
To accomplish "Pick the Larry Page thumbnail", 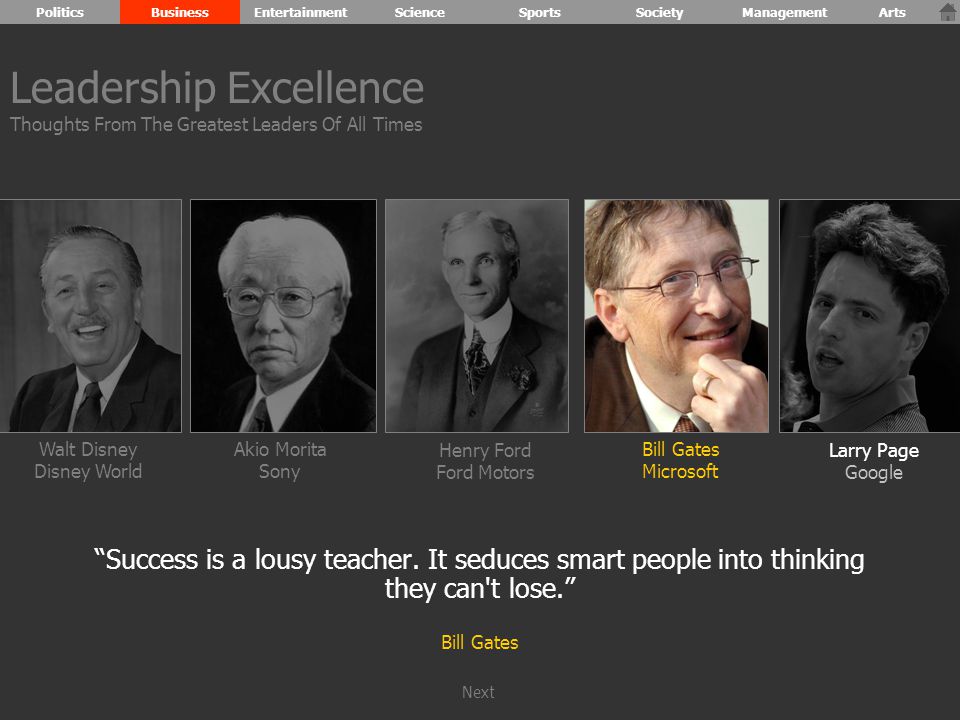I will (869, 316).
